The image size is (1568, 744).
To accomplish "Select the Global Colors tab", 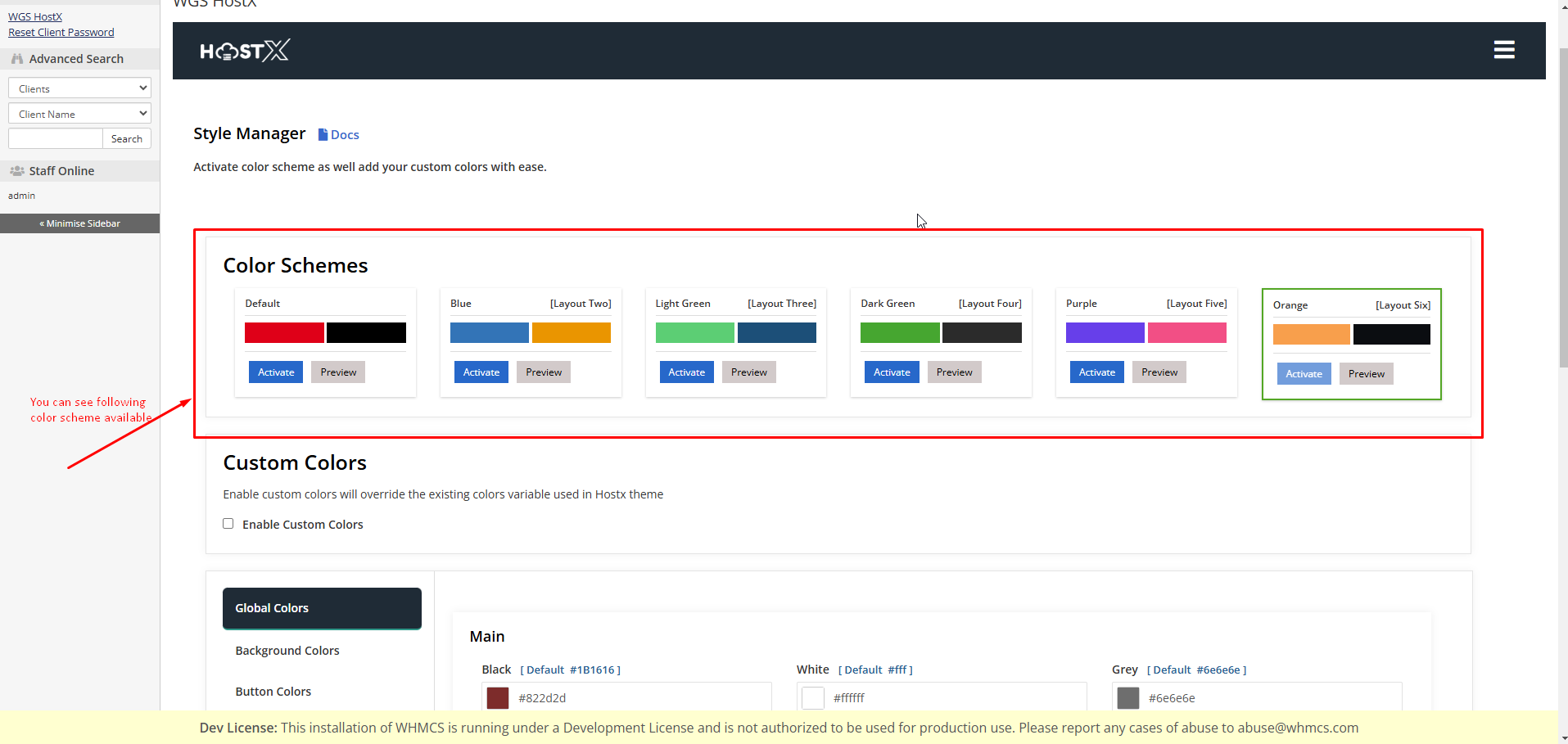I will (322, 608).
